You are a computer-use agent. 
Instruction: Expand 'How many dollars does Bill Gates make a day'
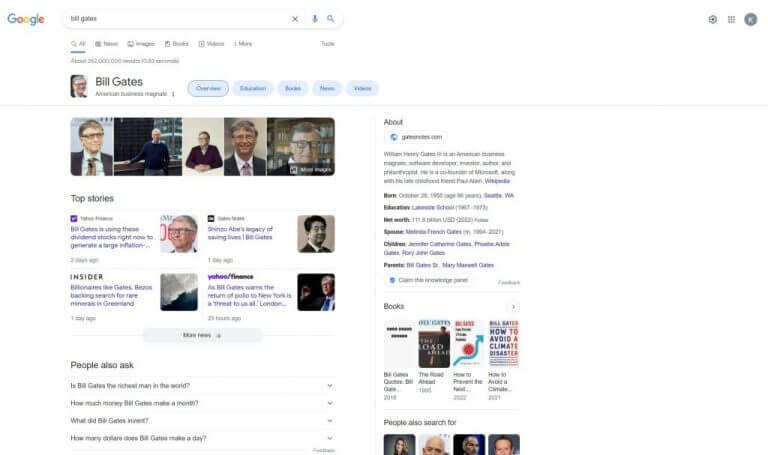click(x=202, y=438)
